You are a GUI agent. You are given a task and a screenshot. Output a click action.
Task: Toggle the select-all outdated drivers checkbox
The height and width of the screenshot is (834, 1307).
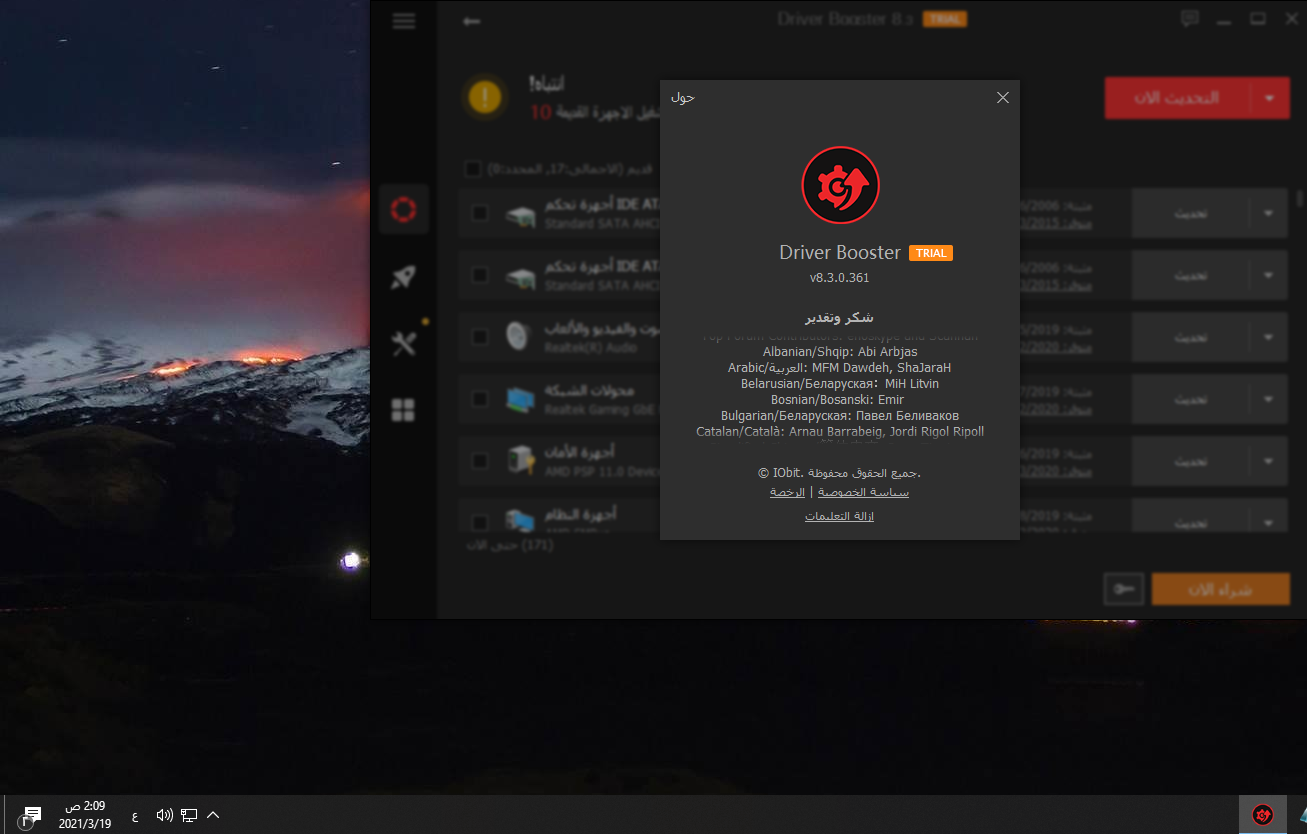click(x=473, y=168)
